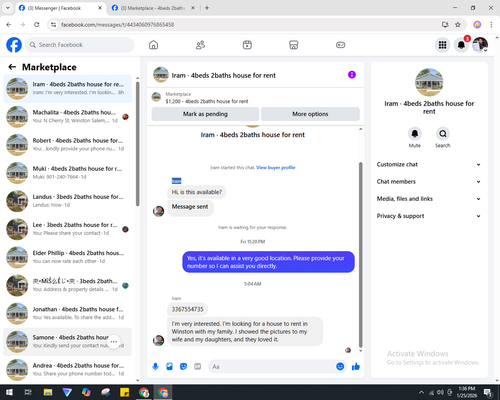
Task: Attach a photo using the image icon
Action: click(x=169, y=367)
